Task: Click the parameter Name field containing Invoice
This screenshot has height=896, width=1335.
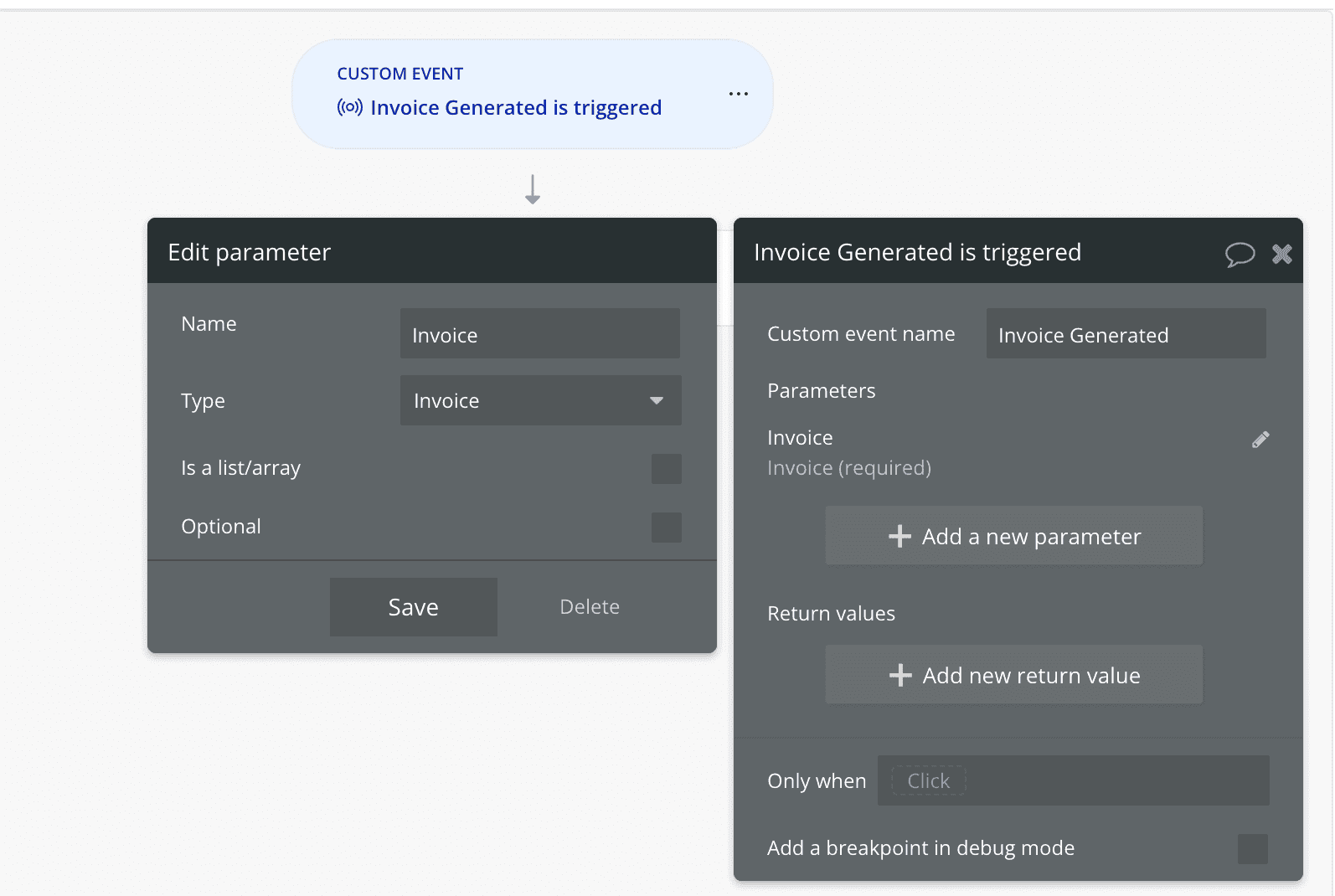Action: [539, 334]
